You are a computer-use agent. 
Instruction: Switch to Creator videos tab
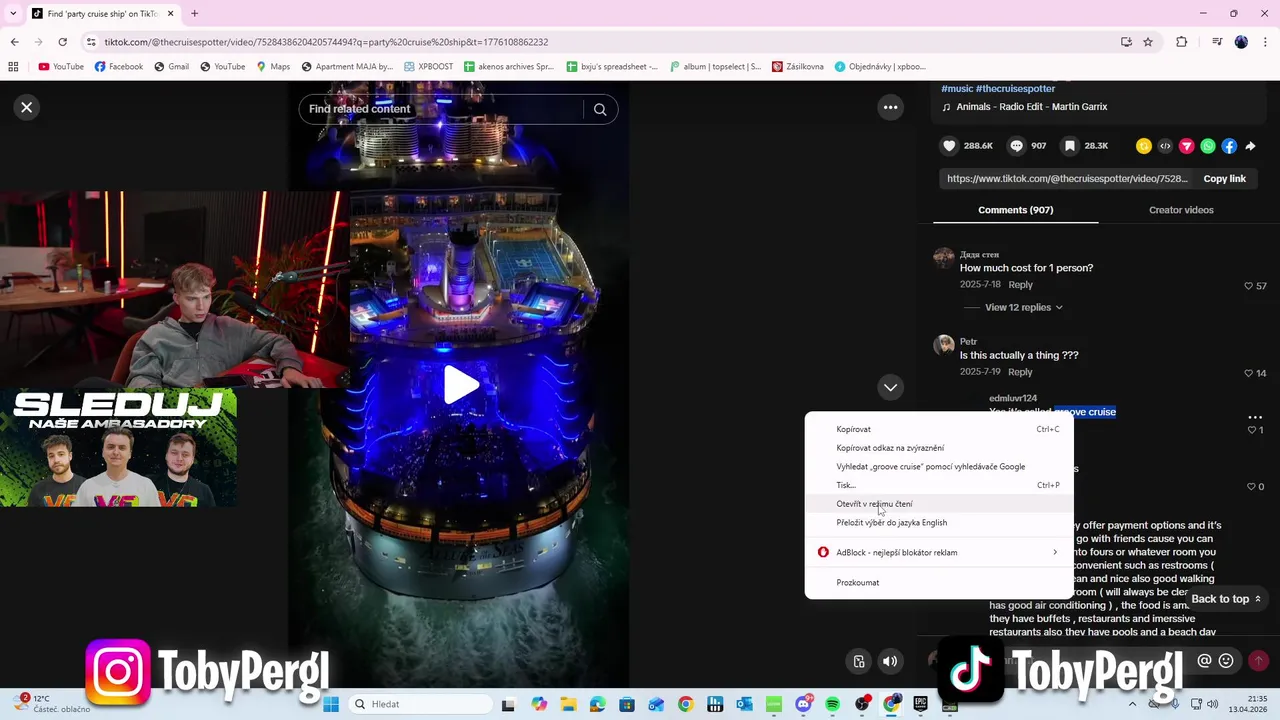tap(1181, 210)
